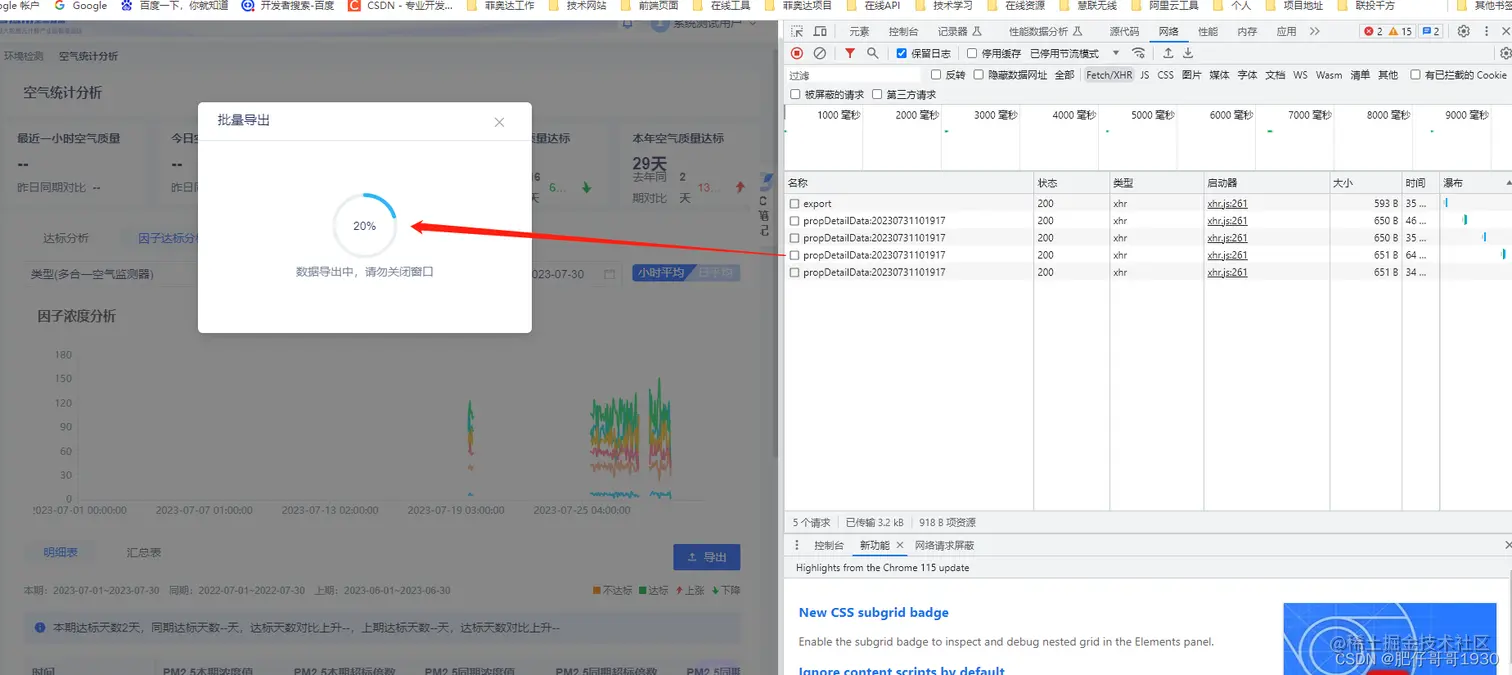The height and width of the screenshot is (675, 1512).
Task: Enable the 停用缓存 checkbox
Action: pos(972,53)
